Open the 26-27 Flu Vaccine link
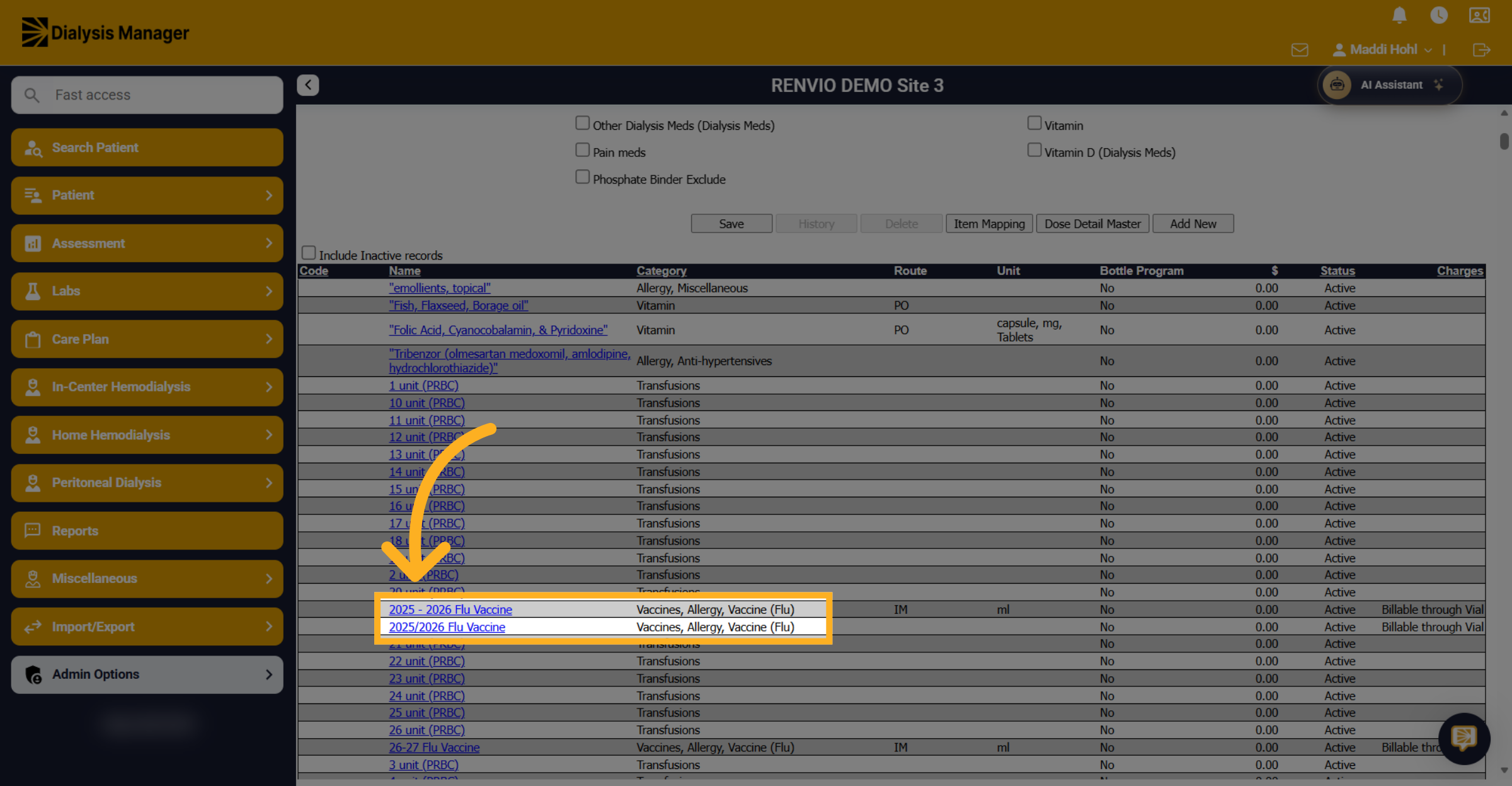1512x786 pixels. tap(434, 748)
